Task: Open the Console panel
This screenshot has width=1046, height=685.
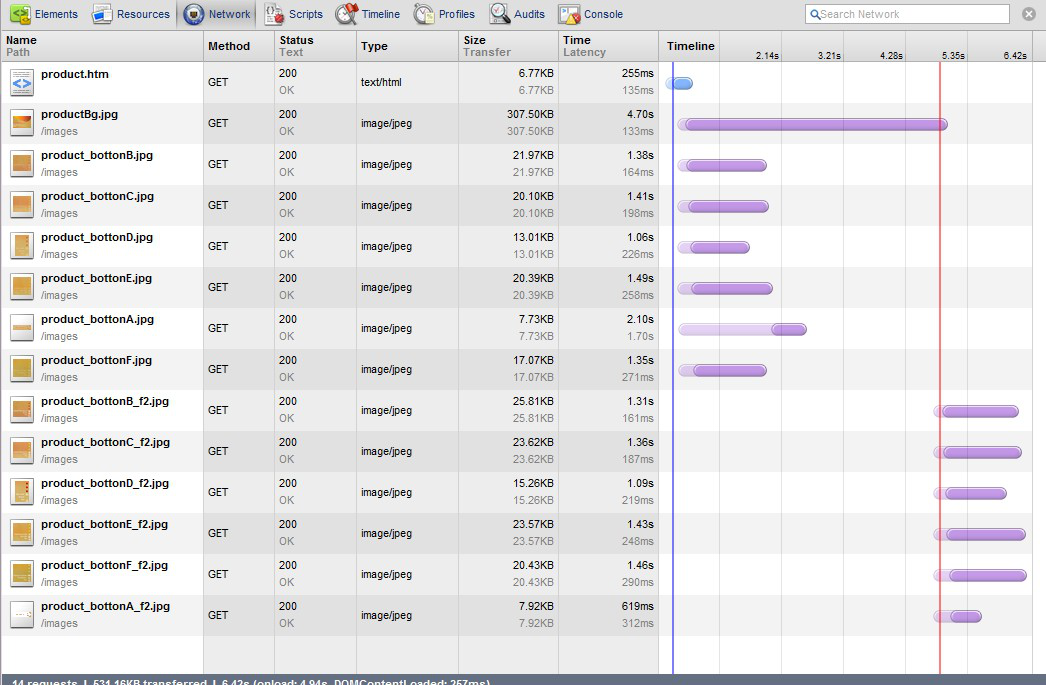Action: point(590,14)
